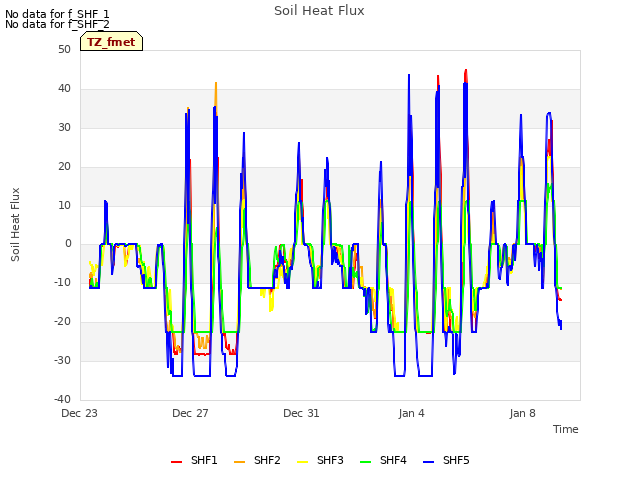
Task: Toggle the SHF1 series in the legend
Action: click(x=194, y=460)
